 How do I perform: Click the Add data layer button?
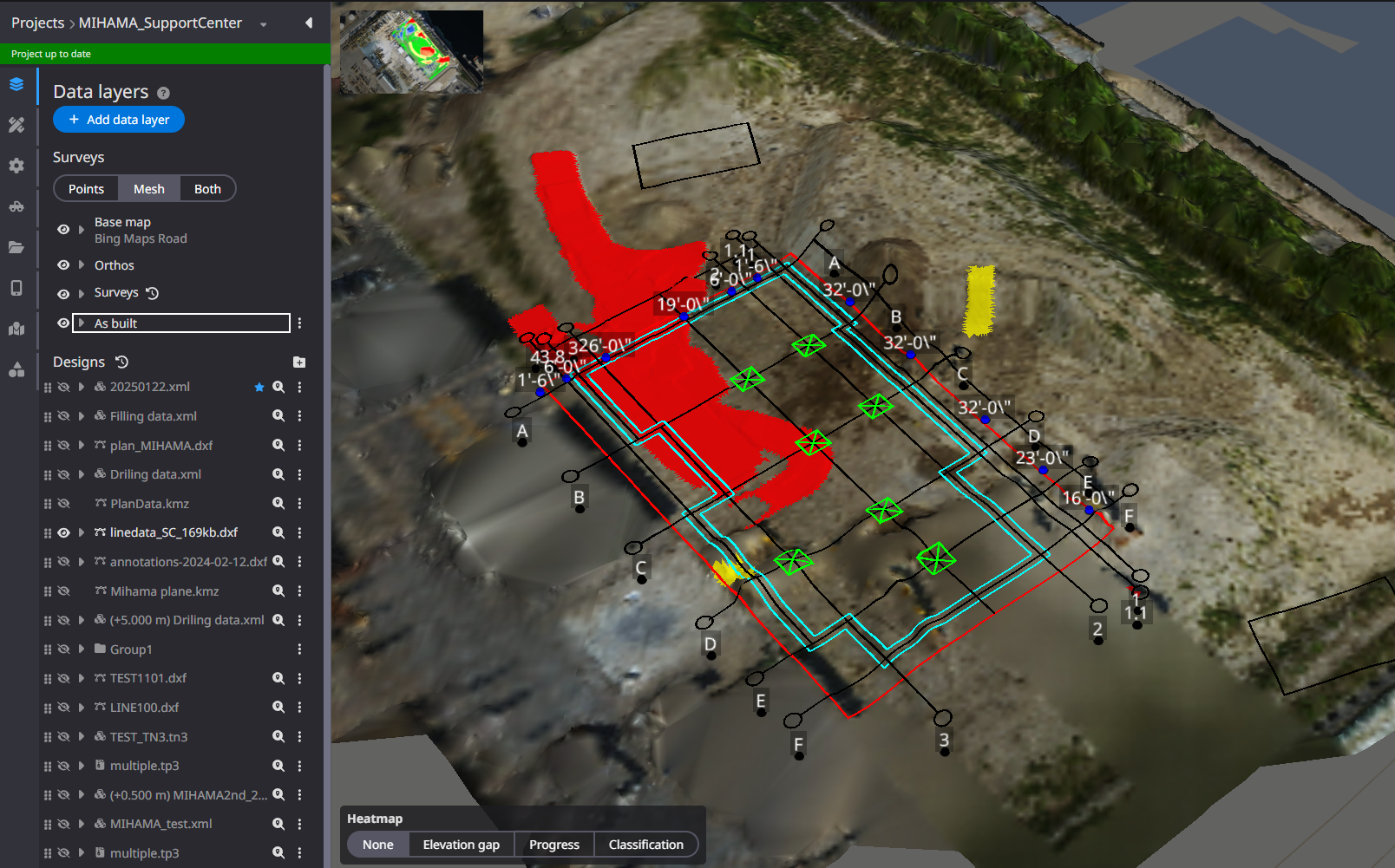(119, 120)
